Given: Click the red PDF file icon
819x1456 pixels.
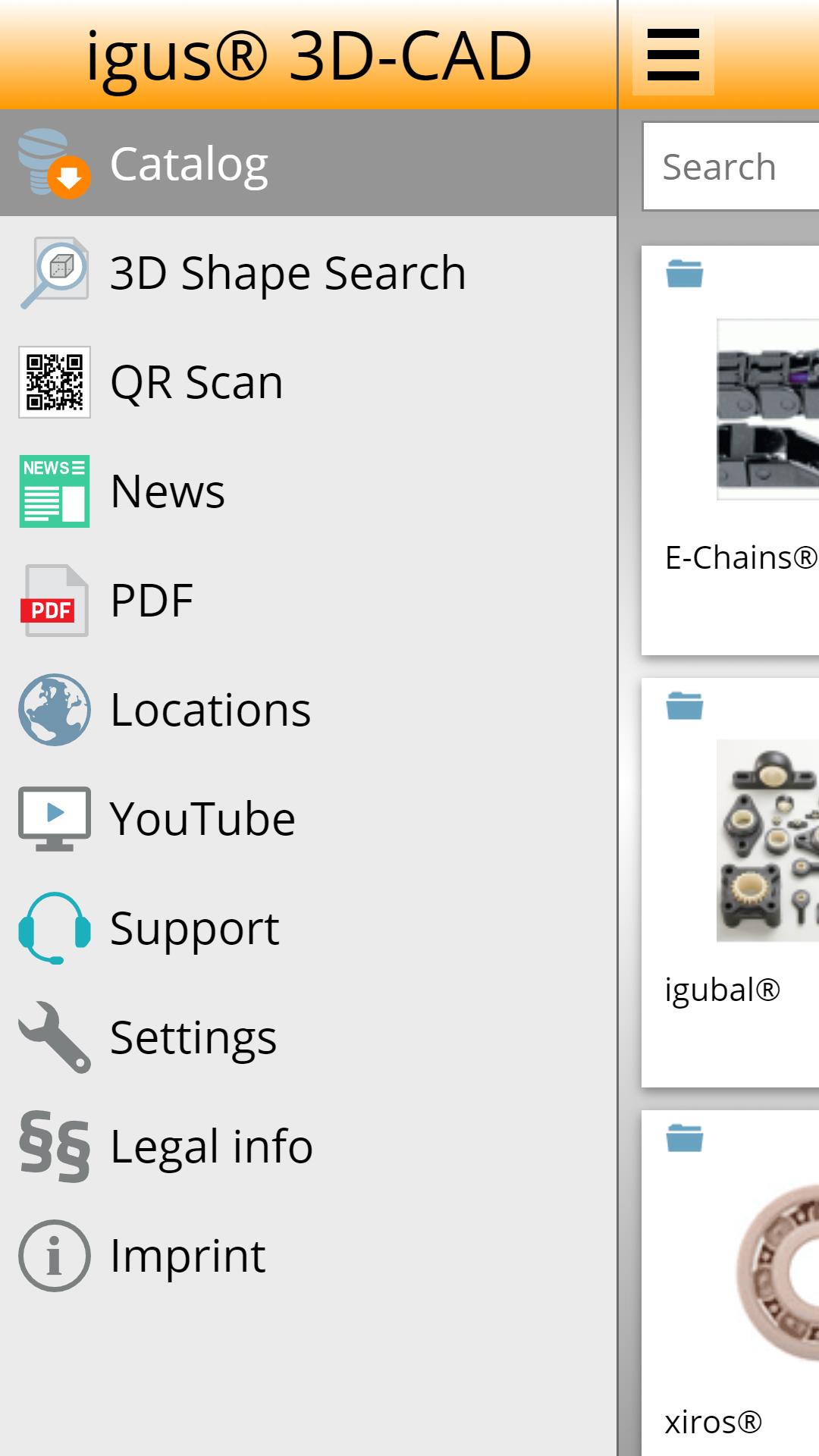Looking at the screenshot, I should [x=55, y=601].
